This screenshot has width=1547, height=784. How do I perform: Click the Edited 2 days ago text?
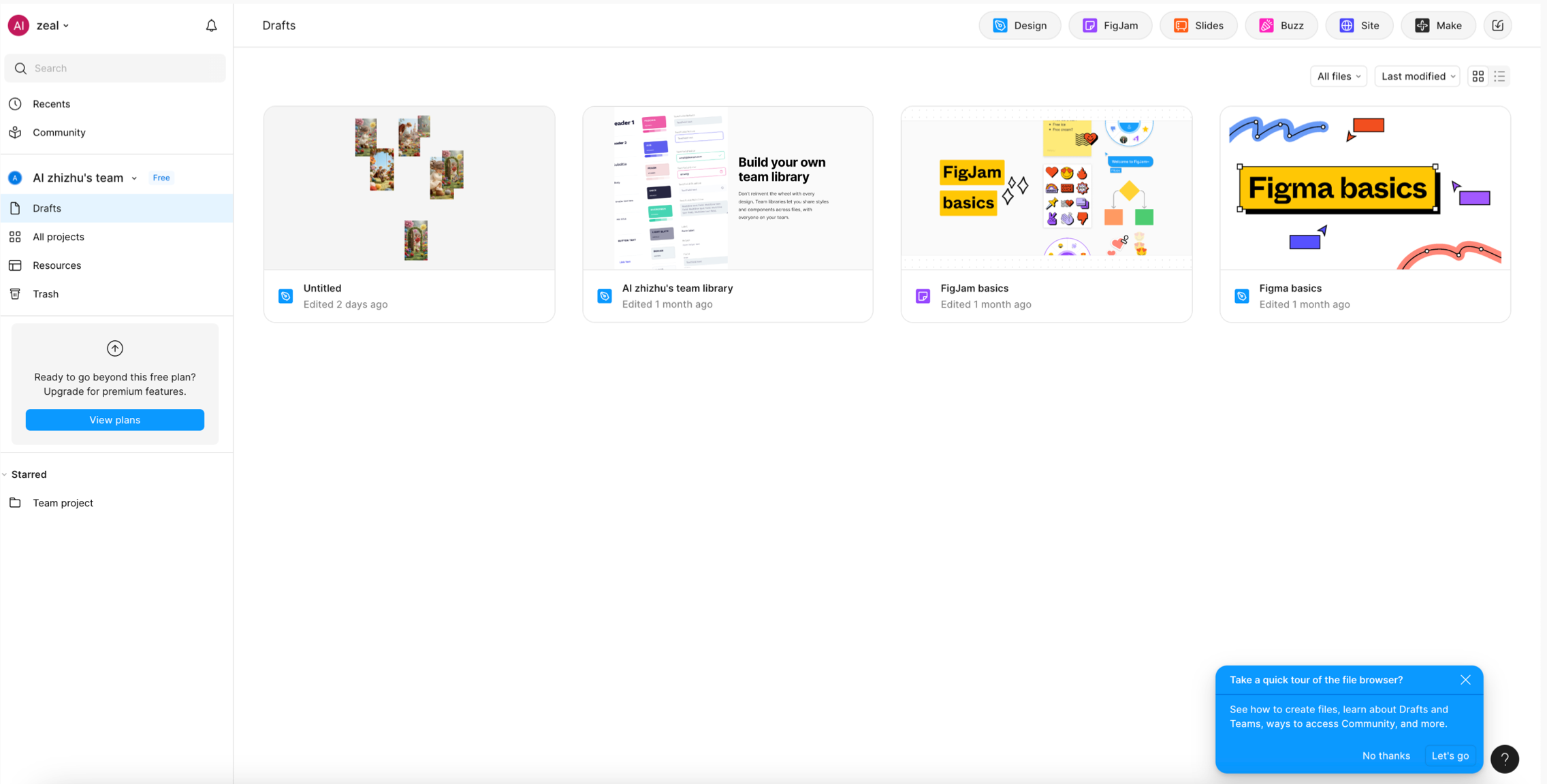pyautogui.click(x=346, y=305)
